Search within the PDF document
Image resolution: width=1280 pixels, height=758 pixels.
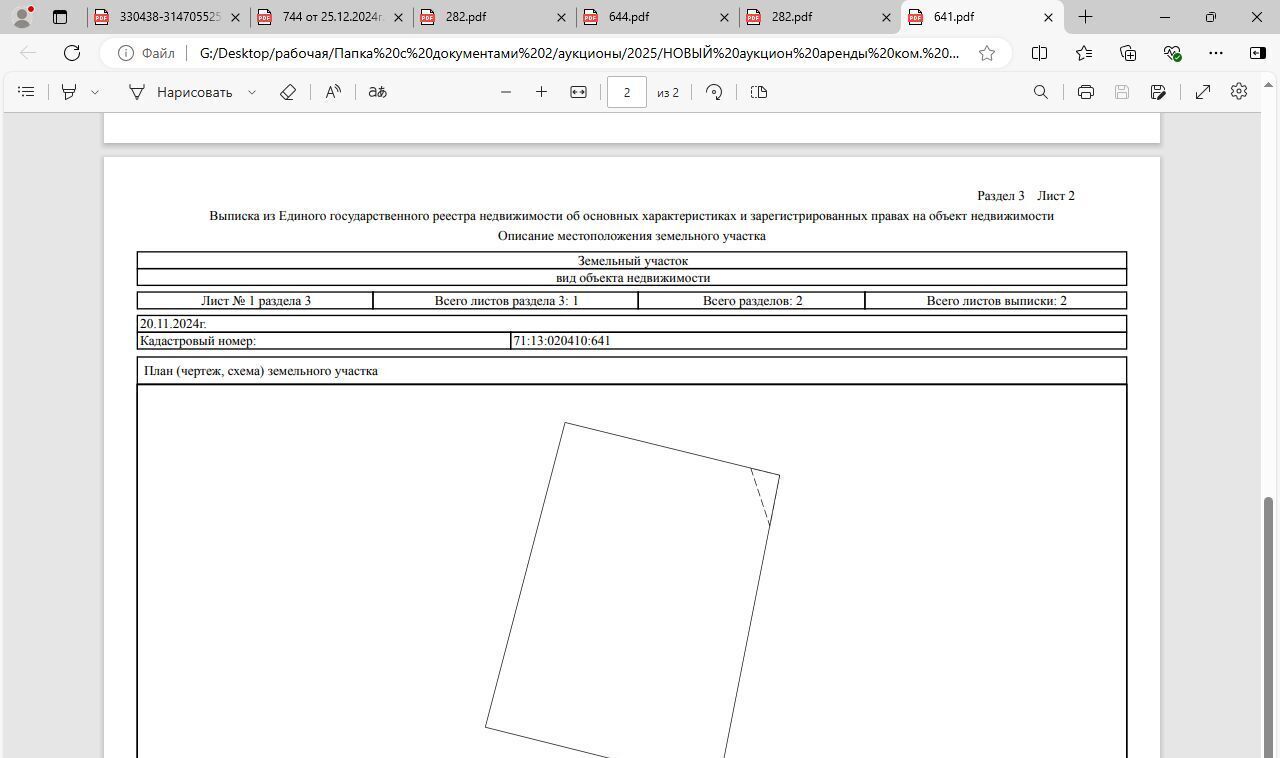(x=1041, y=92)
